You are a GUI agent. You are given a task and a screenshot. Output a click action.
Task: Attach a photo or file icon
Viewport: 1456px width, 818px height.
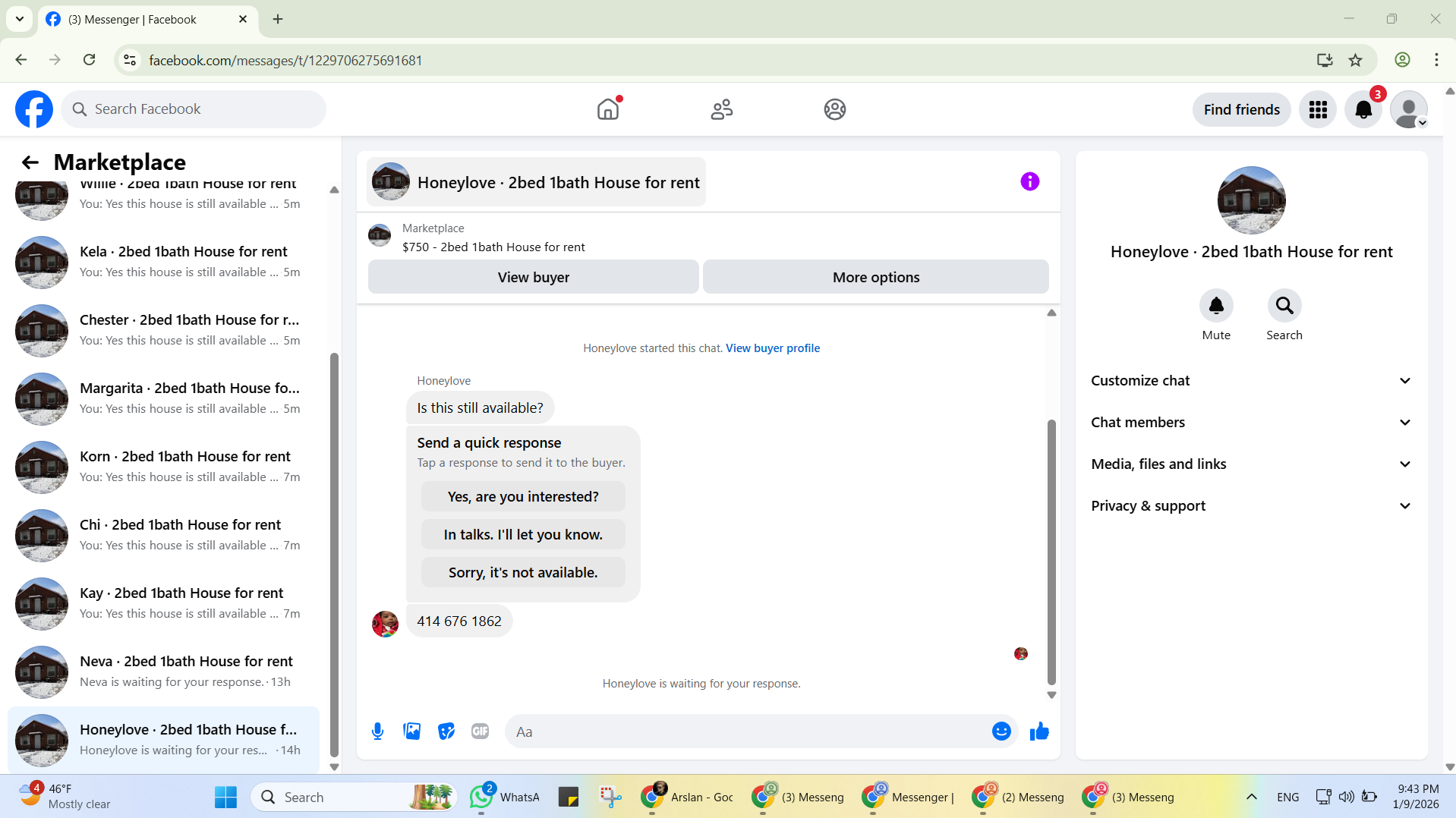(x=412, y=731)
